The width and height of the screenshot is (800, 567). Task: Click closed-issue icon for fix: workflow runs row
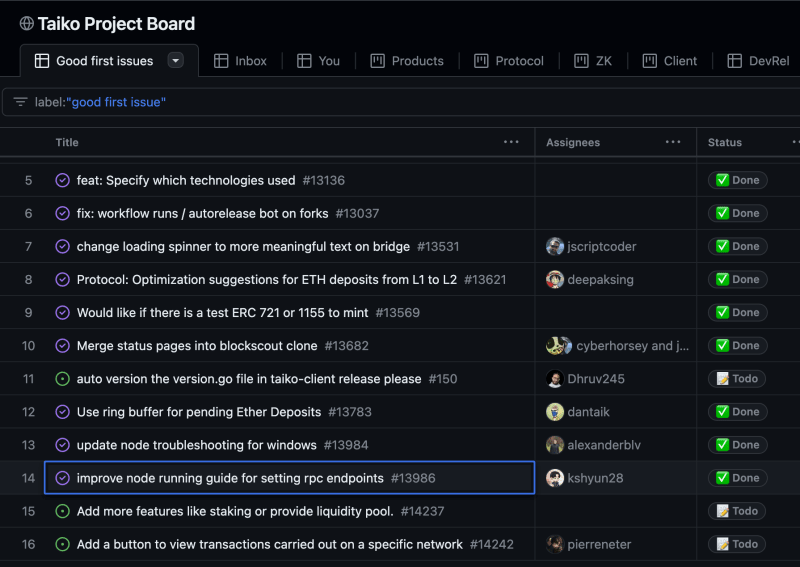pyautogui.click(x=62, y=213)
